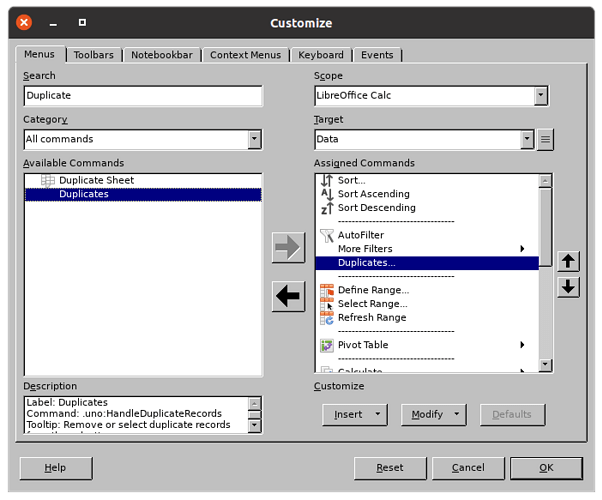Open the Insert dropdown button

[x=355, y=414]
